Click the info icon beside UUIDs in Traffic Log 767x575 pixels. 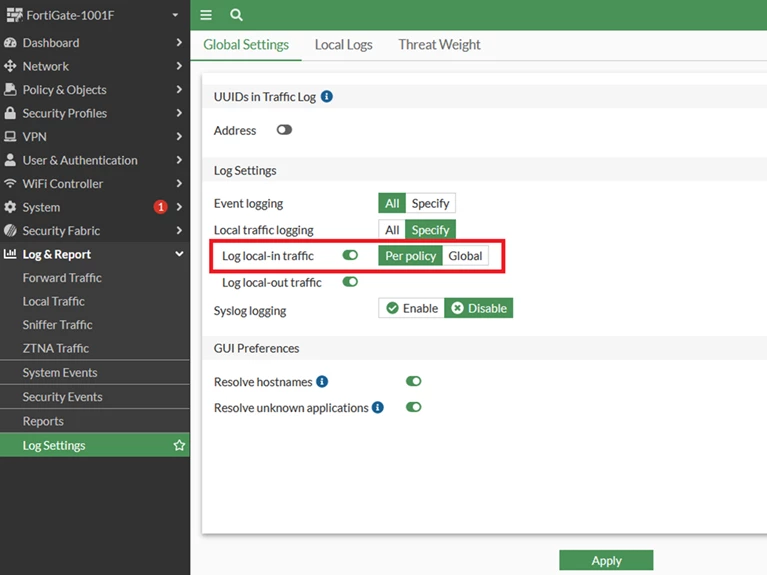click(x=327, y=96)
